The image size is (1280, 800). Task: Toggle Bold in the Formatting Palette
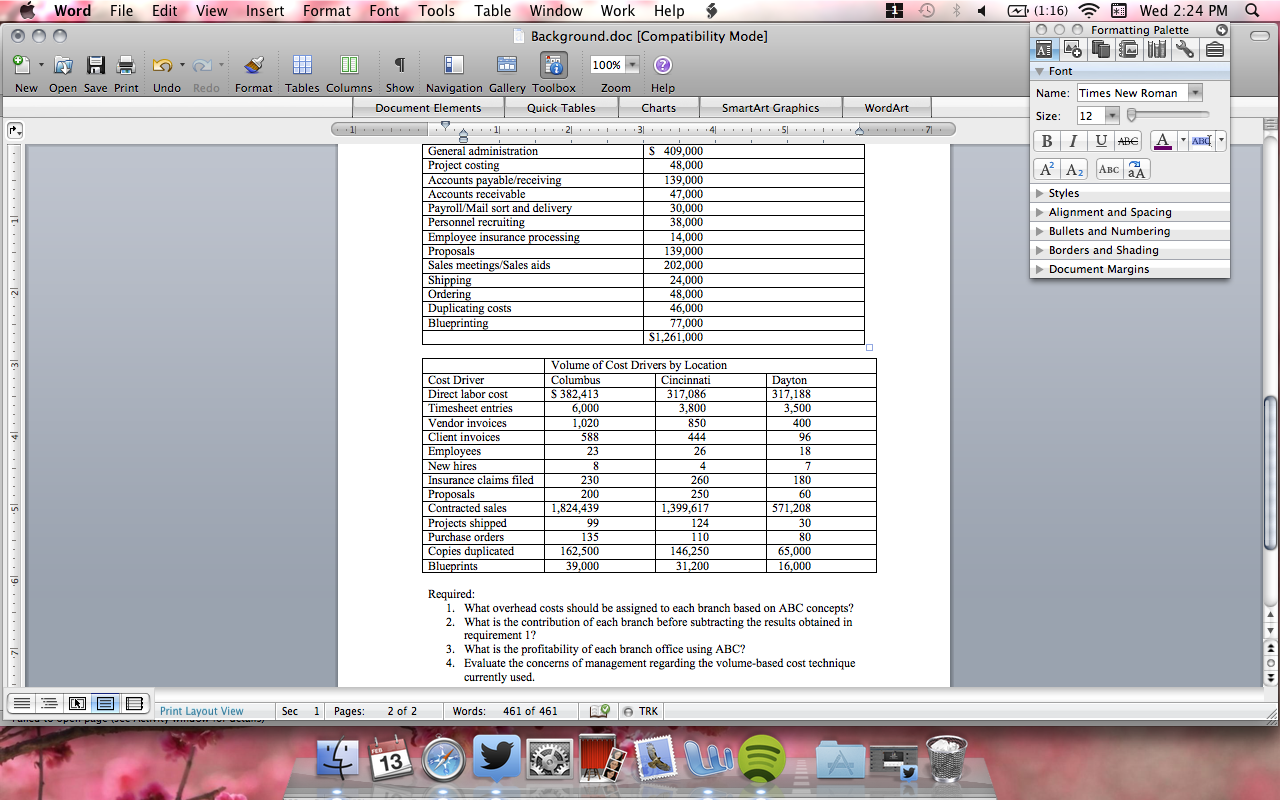pyautogui.click(x=1046, y=141)
